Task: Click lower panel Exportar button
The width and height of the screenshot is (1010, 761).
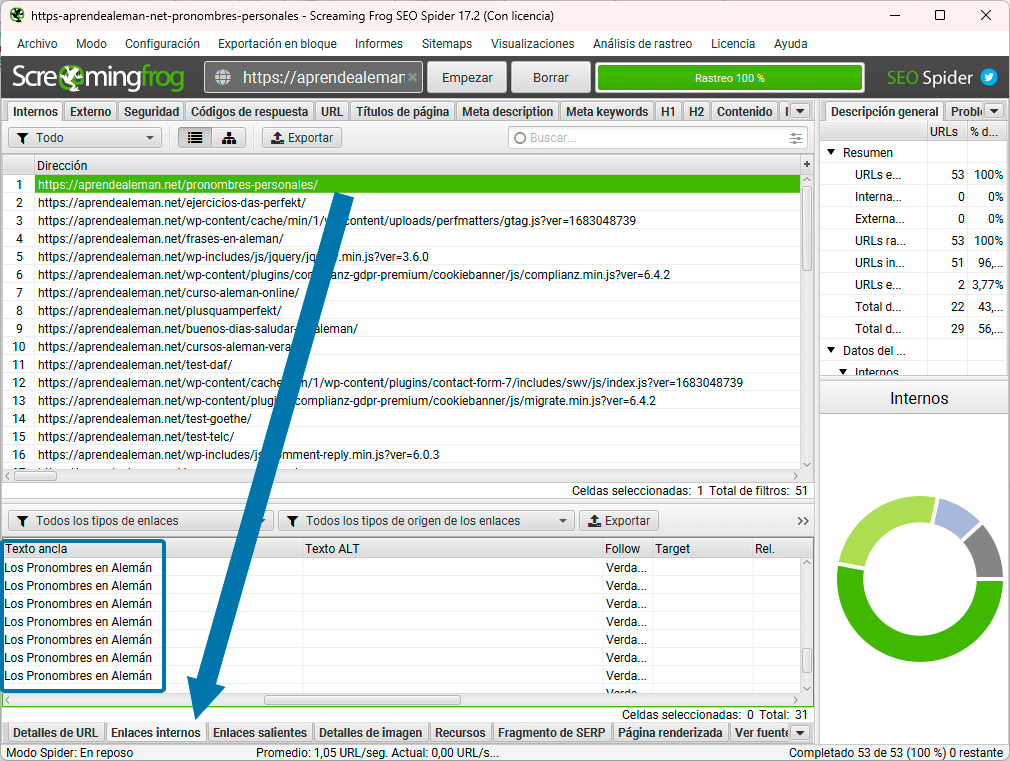Action: 619,521
